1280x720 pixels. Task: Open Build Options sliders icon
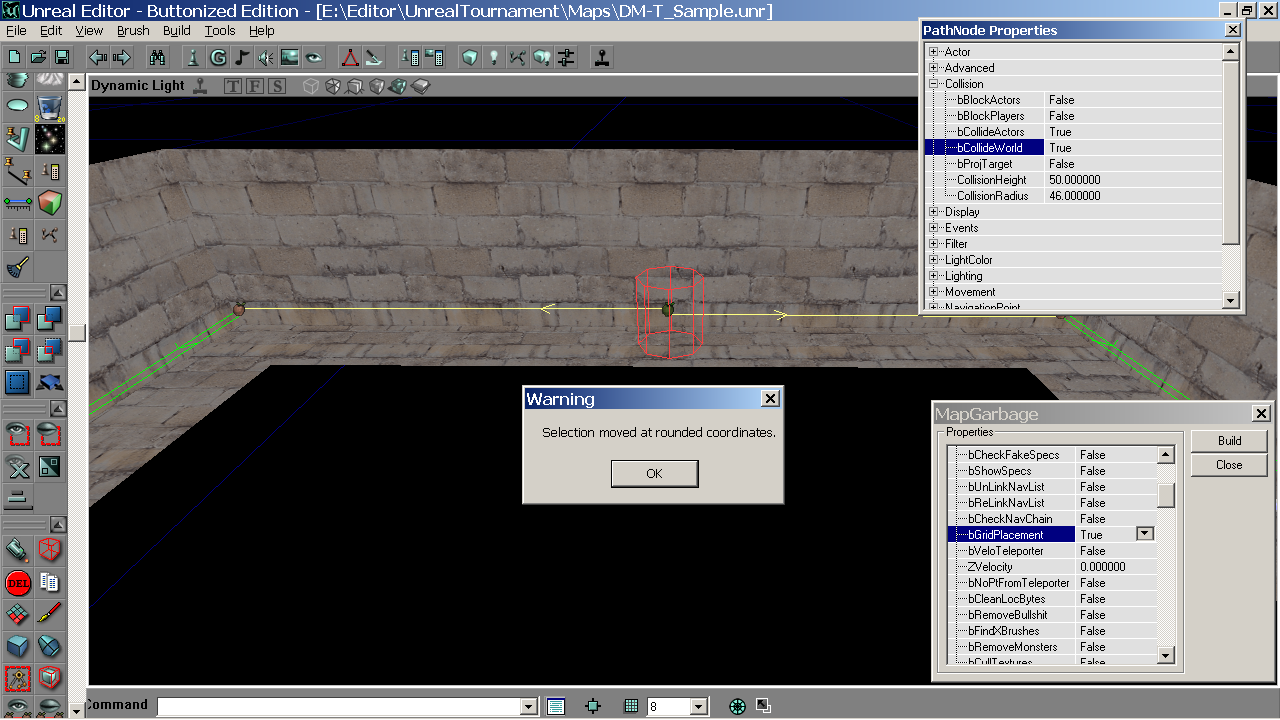coord(566,57)
